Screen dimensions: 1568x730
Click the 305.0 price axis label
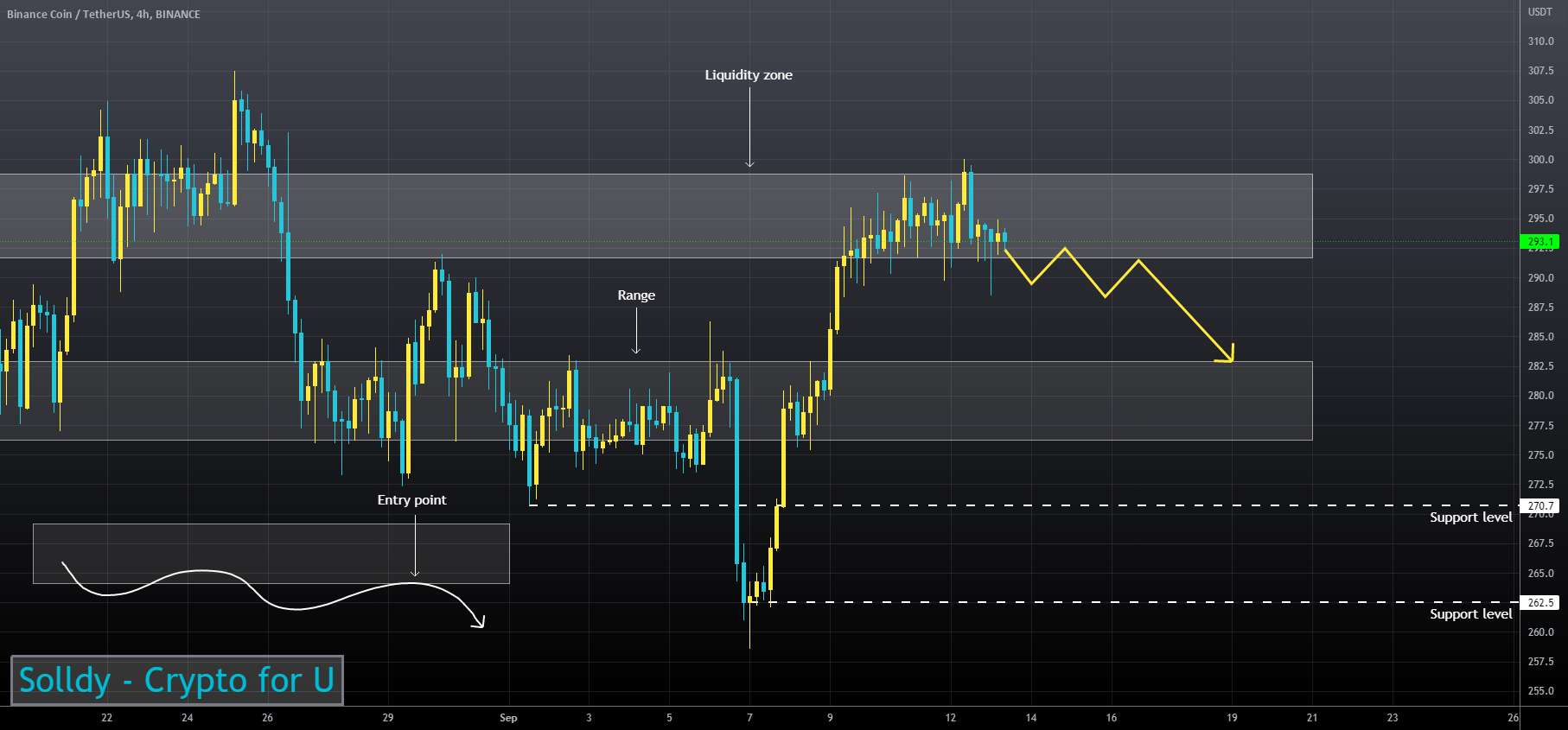(1540, 100)
